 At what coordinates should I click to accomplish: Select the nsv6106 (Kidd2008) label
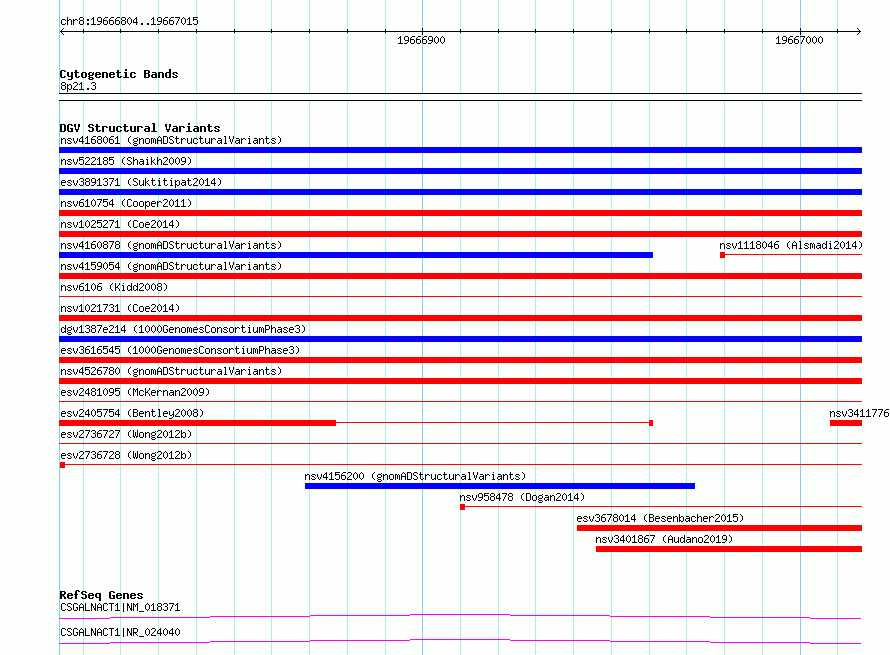tap(114, 287)
